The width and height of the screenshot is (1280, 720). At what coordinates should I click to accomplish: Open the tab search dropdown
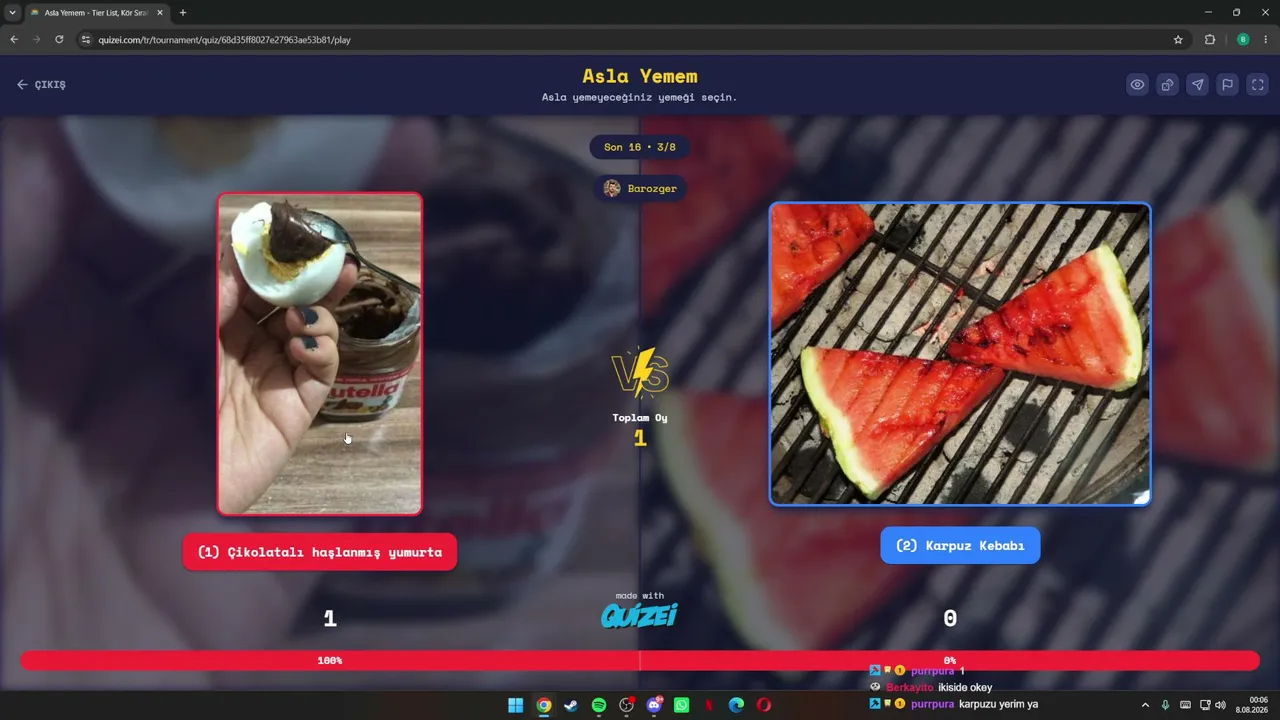pyautogui.click(x=12, y=13)
